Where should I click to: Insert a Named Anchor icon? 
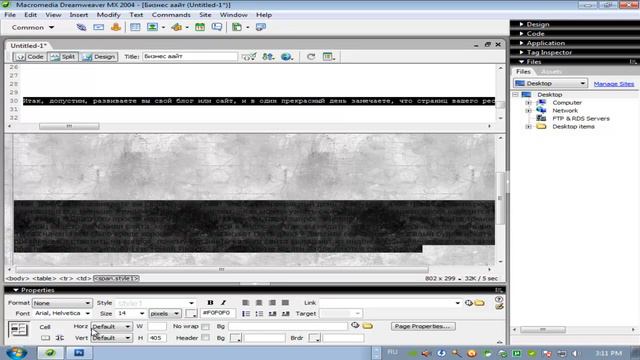tap(116, 27)
